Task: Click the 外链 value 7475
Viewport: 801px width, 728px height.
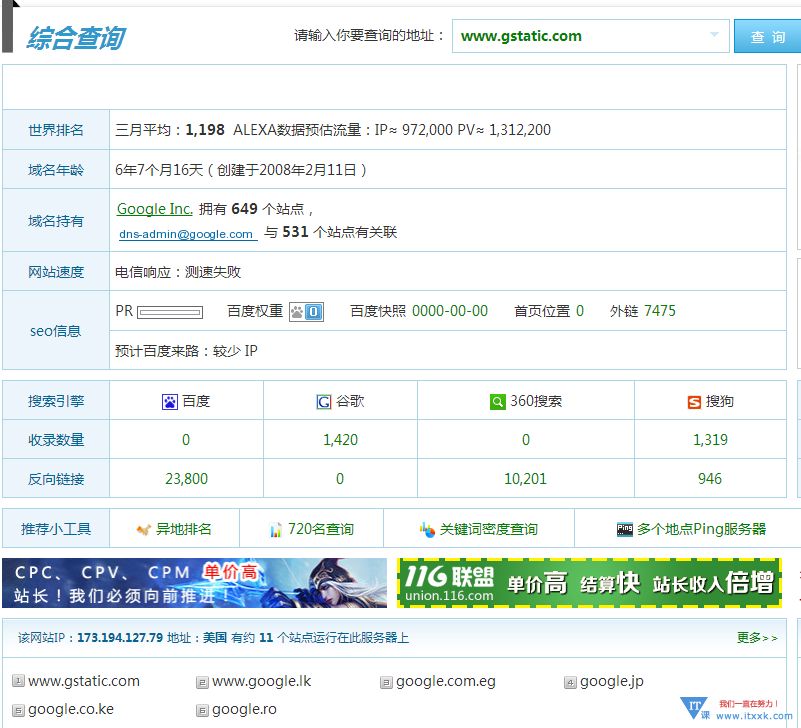Action: pyautogui.click(x=660, y=311)
